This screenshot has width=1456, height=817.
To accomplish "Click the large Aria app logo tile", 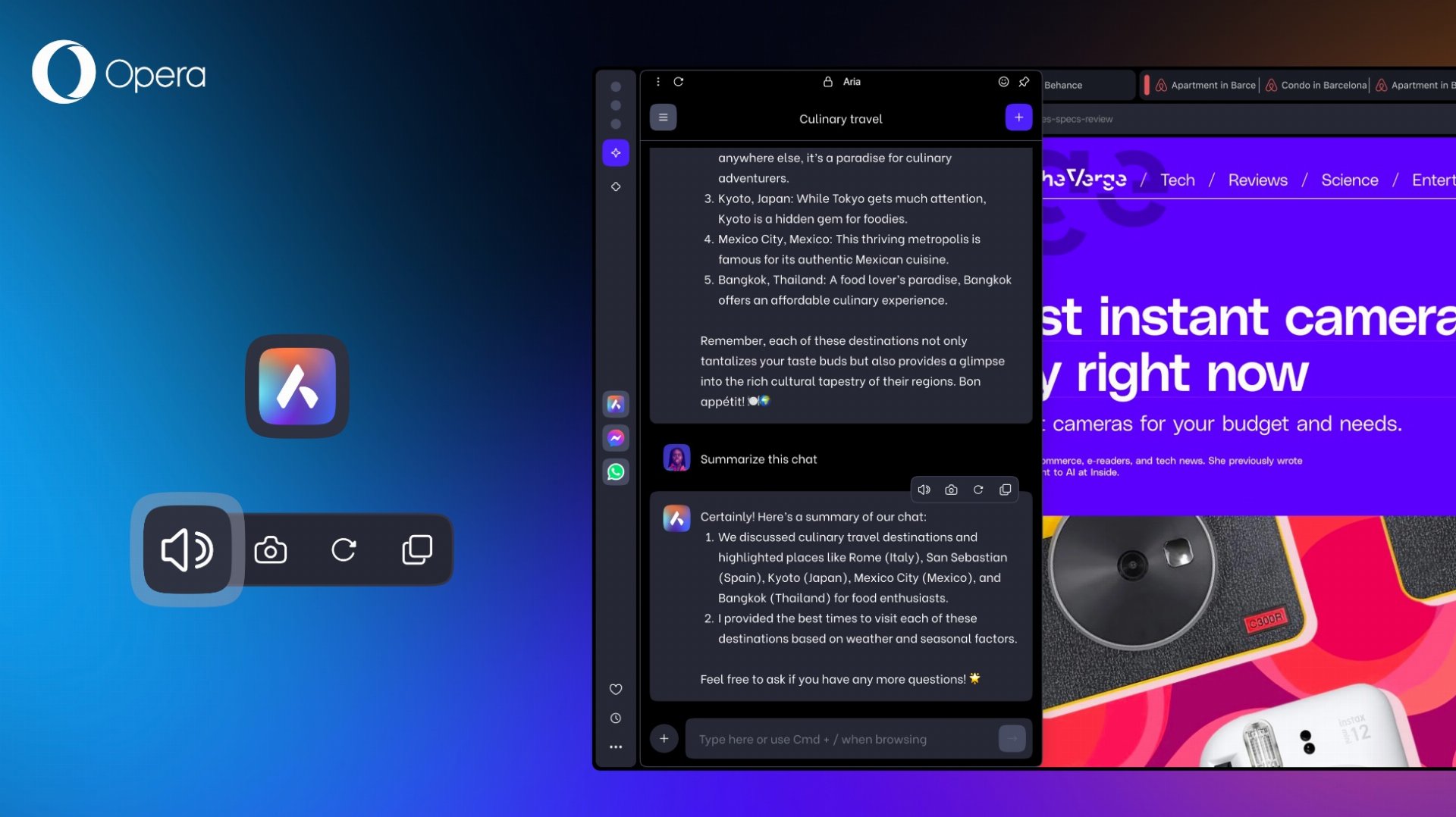I will point(297,387).
